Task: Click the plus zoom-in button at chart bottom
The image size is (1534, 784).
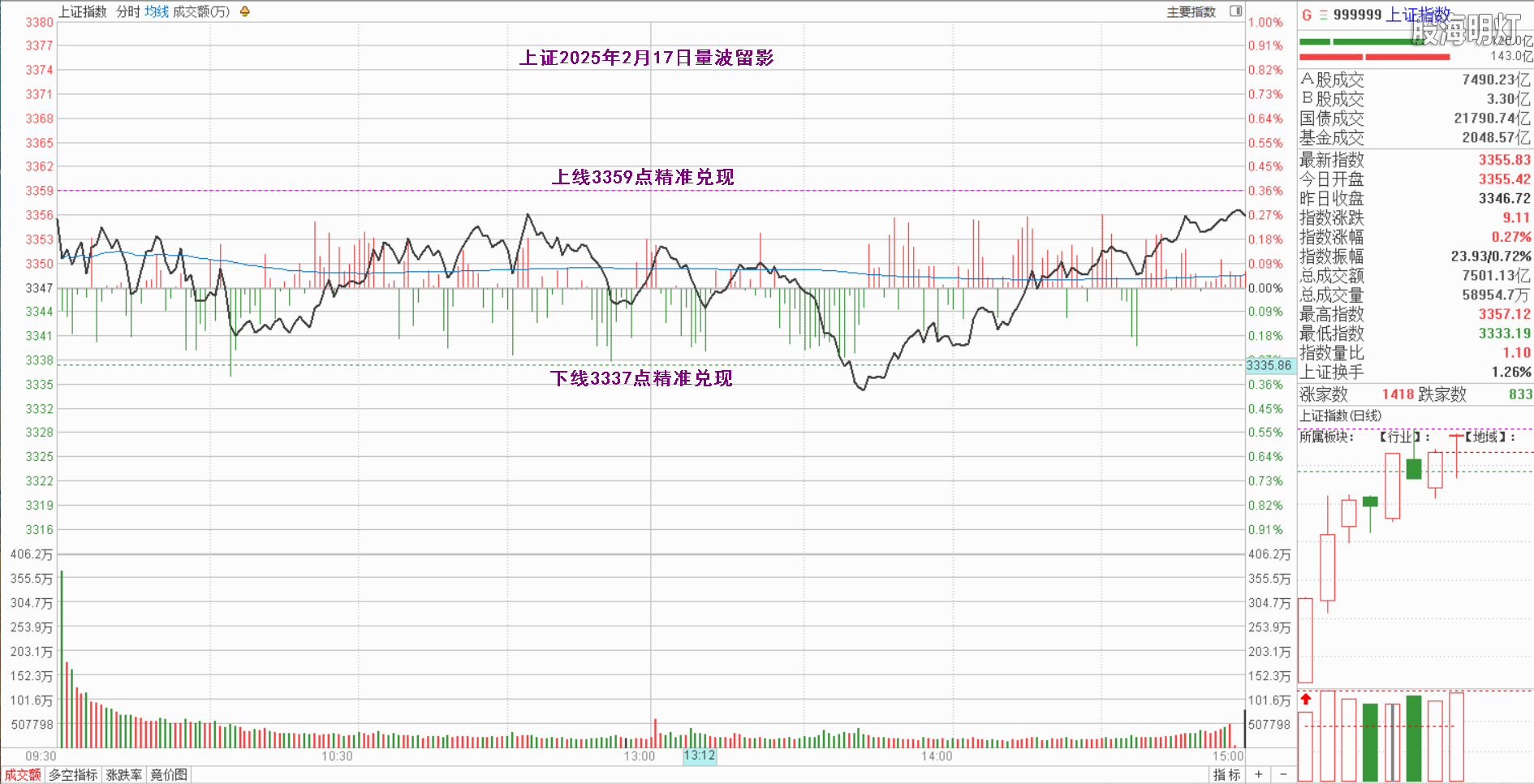Action: coord(1258,774)
